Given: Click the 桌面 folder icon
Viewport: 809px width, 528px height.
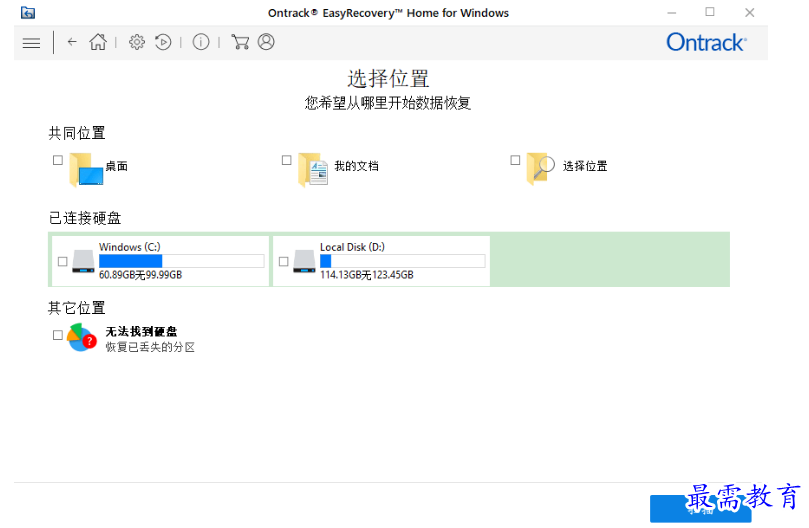Looking at the screenshot, I should coord(86,170).
